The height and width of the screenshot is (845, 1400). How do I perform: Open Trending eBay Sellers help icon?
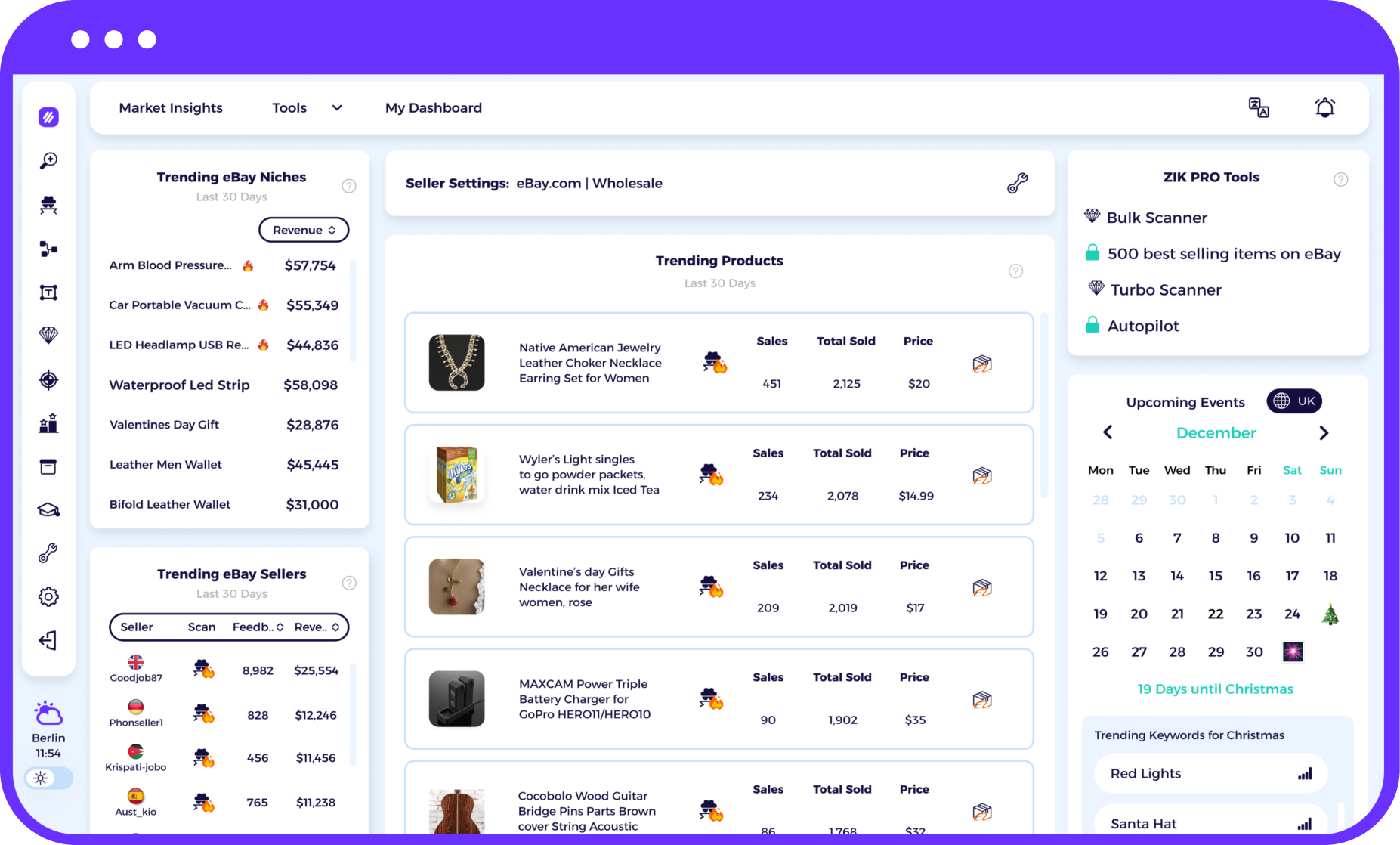point(349,583)
